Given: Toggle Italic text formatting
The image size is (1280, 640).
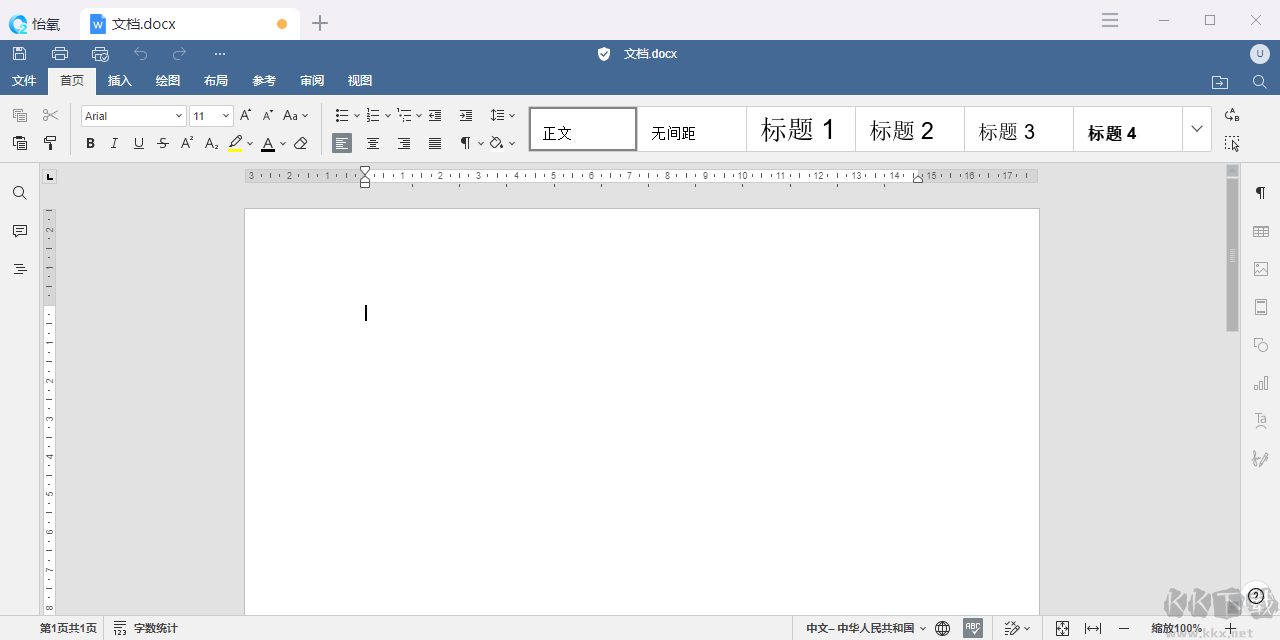Looking at the screenshot, I should click(114, 143).
